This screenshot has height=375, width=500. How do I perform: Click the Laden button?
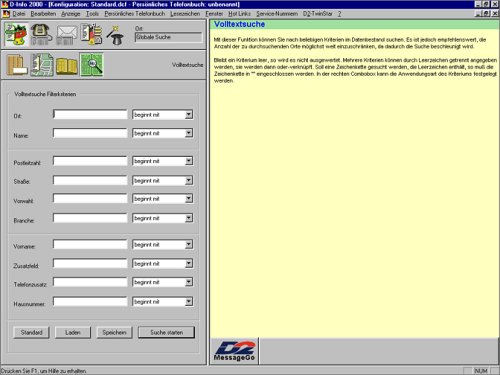click(x=73, y=332)
